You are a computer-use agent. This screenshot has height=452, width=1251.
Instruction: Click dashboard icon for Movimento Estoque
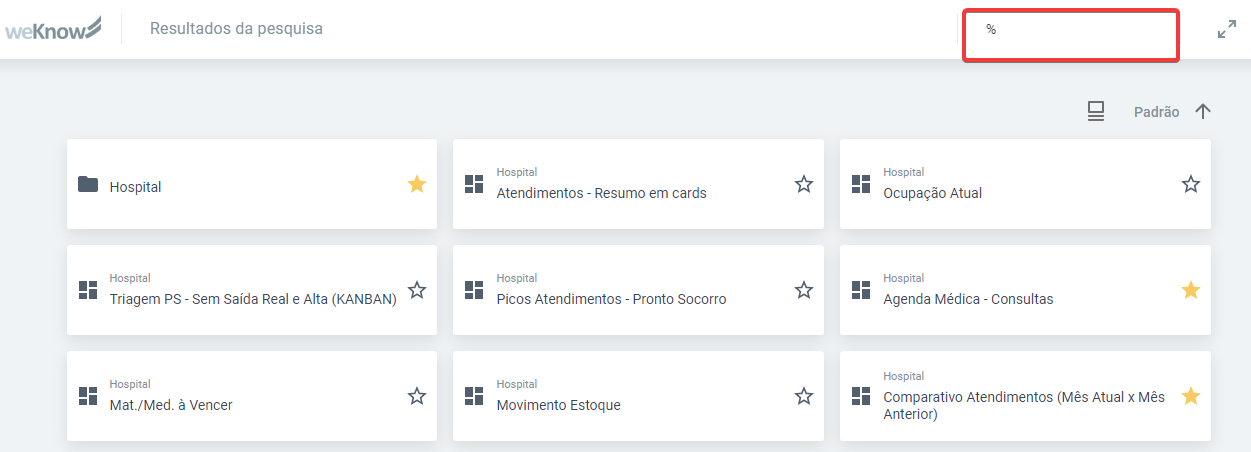click(x=474, y=396)
